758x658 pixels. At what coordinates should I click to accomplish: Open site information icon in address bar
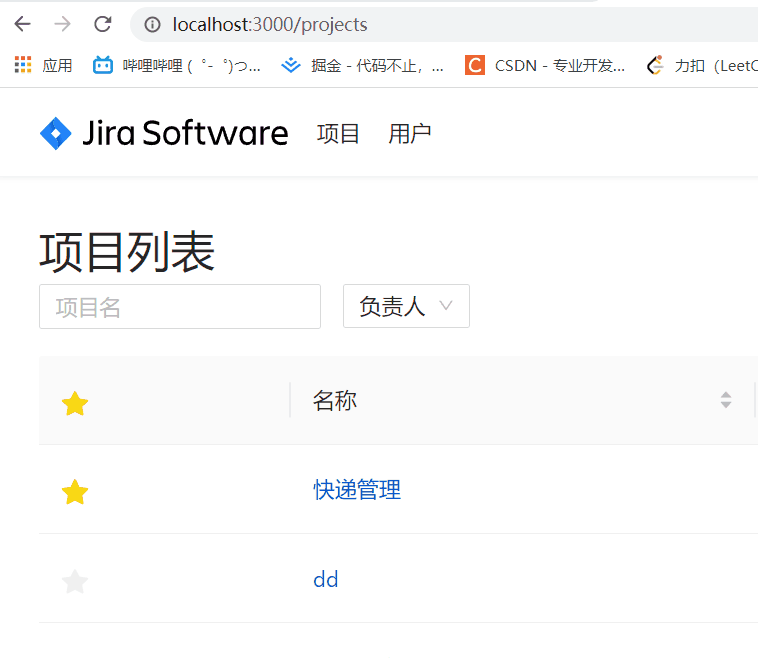(x=152, y=24)
